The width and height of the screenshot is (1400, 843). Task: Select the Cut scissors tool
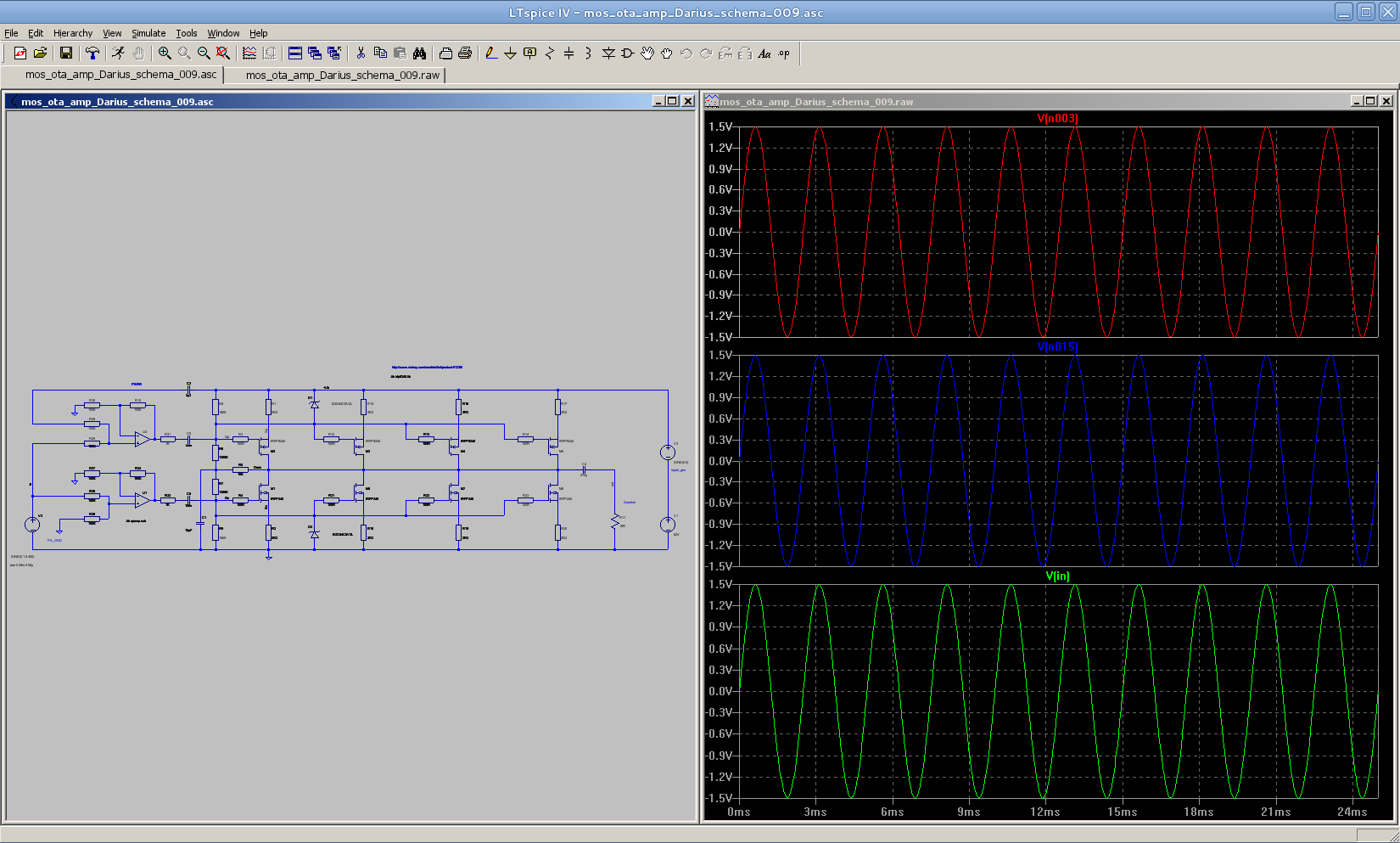tap(361, 53)
